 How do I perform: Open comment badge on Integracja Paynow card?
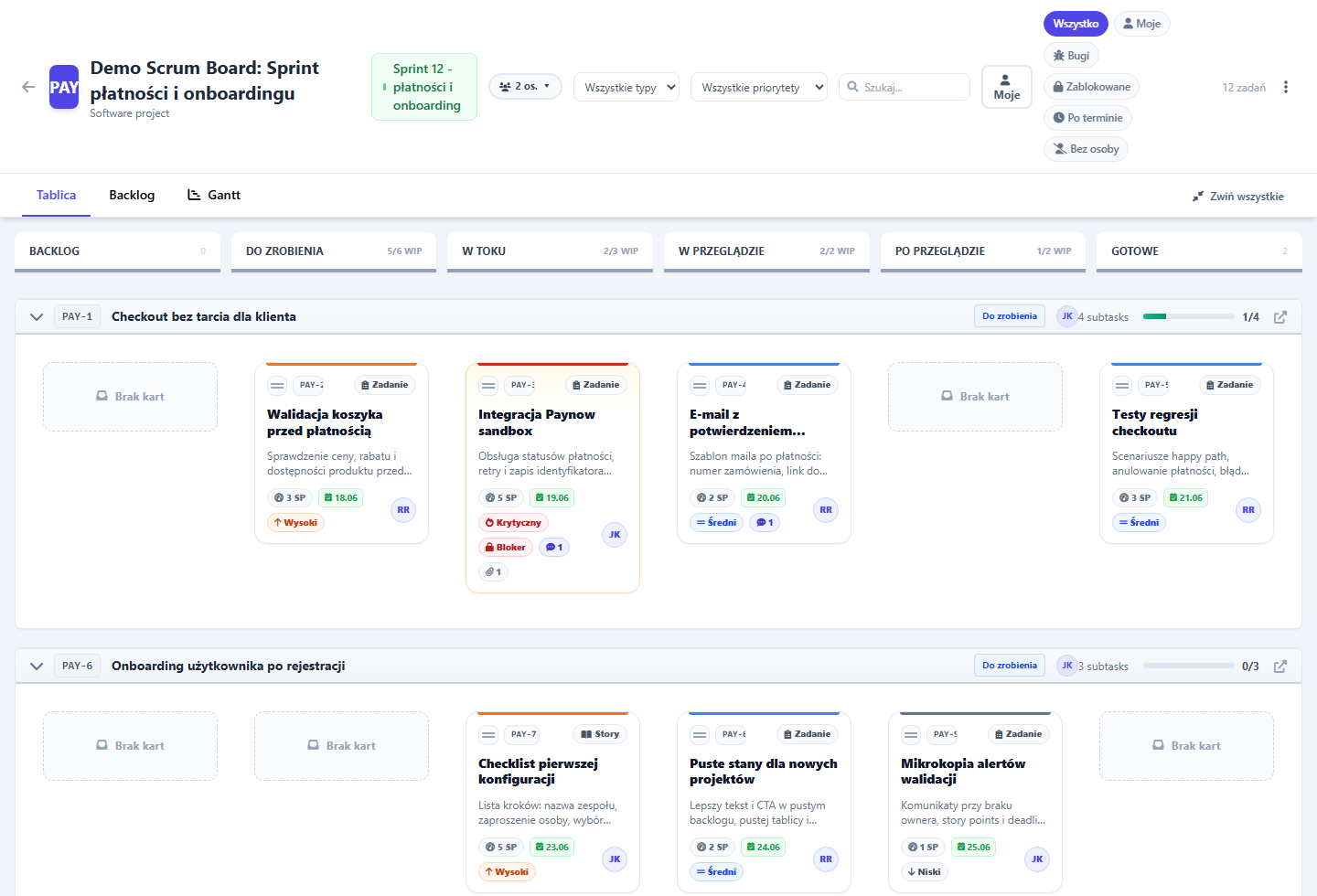pos(554,548)
